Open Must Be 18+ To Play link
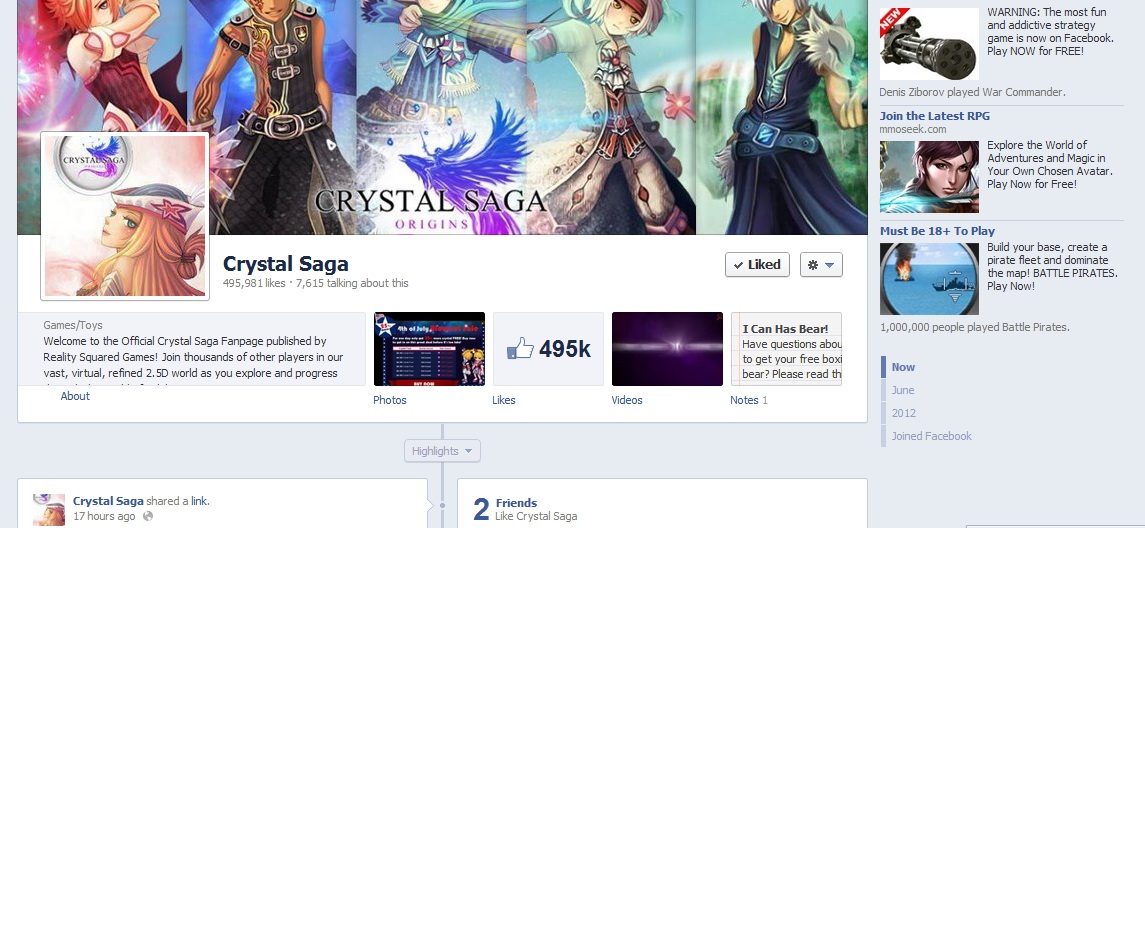Image resolution: width=1145 pixels, height=936 pixels. pos(937,231)
